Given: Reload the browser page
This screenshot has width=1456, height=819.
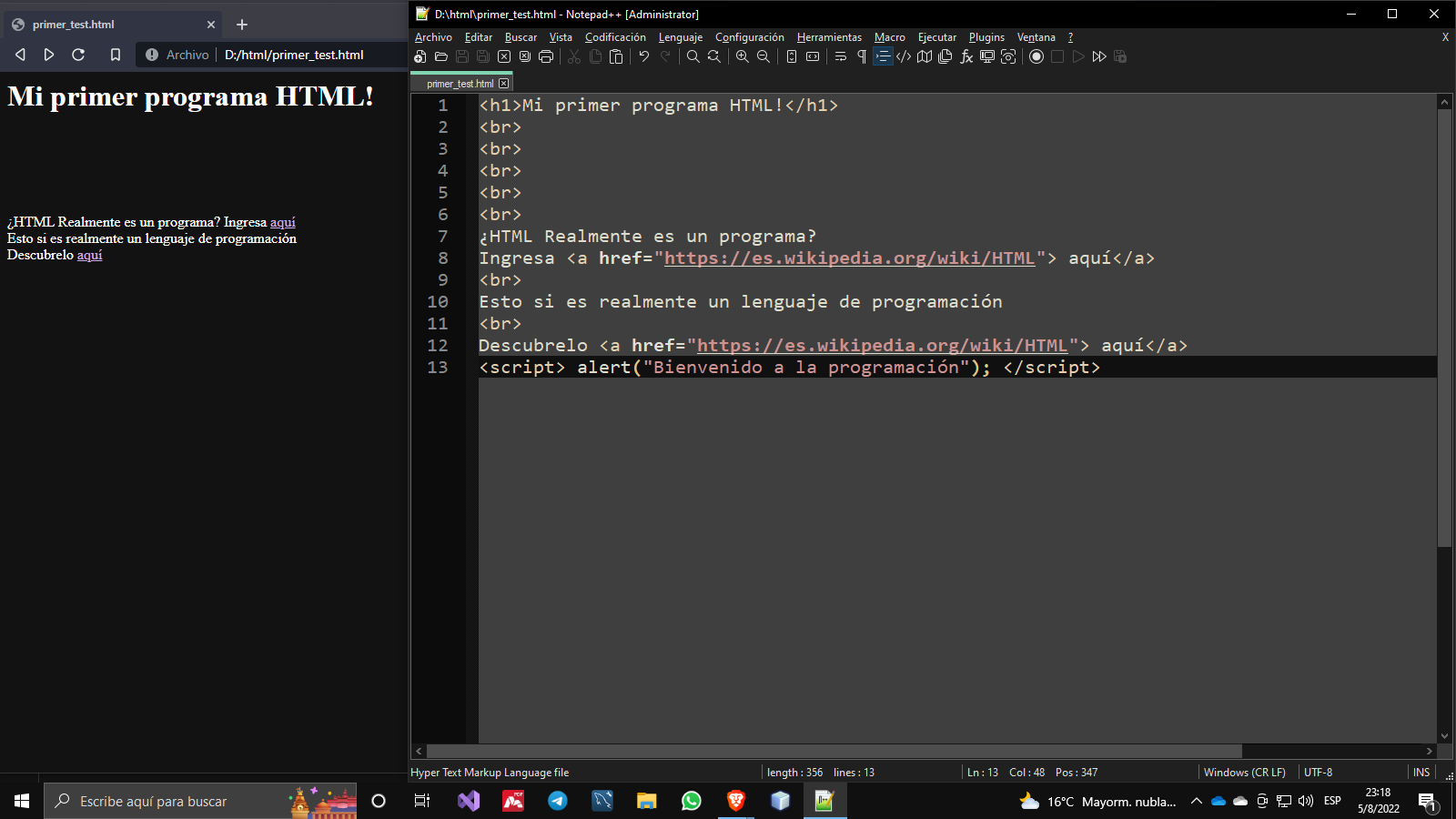Looking at the screenshot, I should point(78,55).
